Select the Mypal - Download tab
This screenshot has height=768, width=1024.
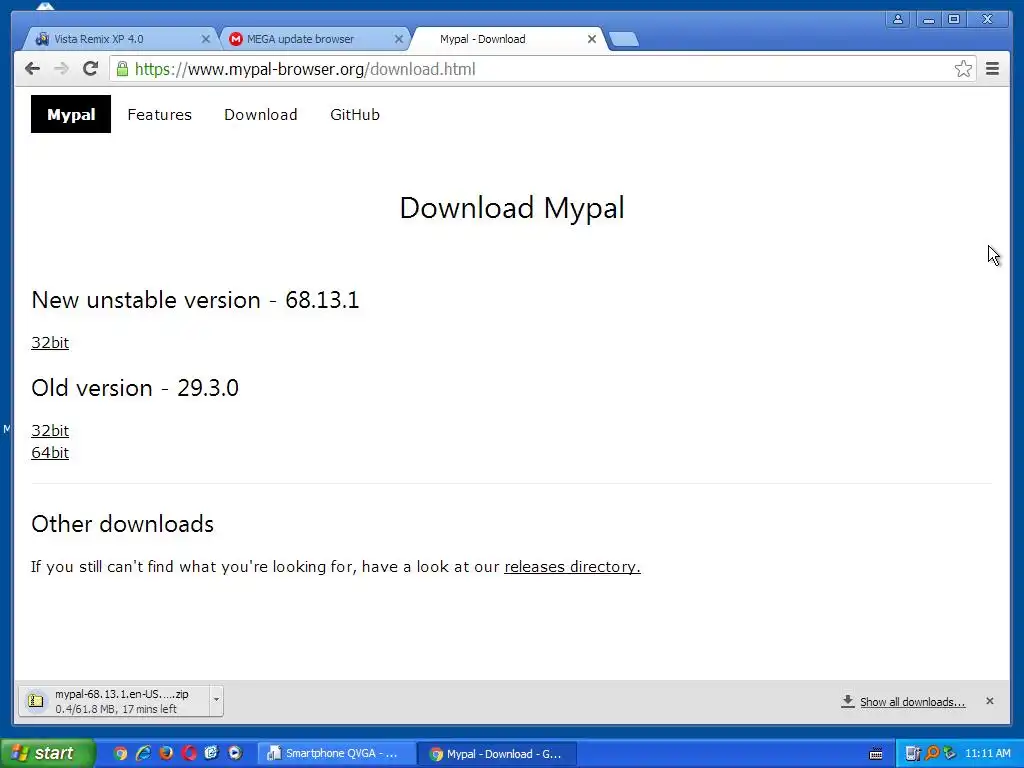coord(507,39)
